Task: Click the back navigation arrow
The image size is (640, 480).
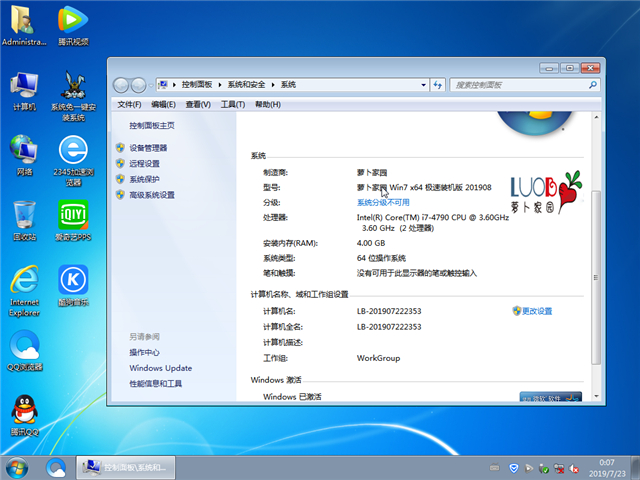Action: click(121, 85)
